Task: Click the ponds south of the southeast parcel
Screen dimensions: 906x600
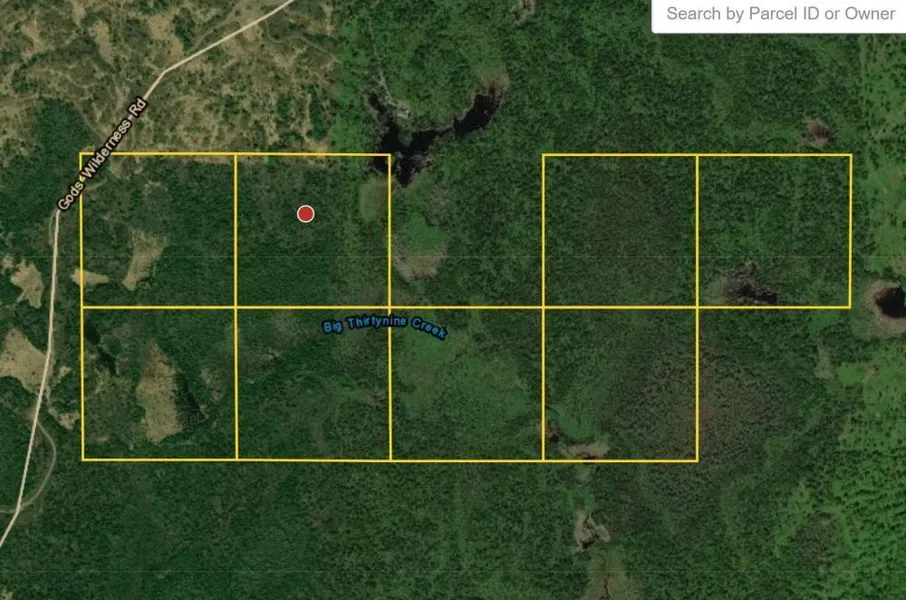Action: pyautogui.click(x=590, y=528)
